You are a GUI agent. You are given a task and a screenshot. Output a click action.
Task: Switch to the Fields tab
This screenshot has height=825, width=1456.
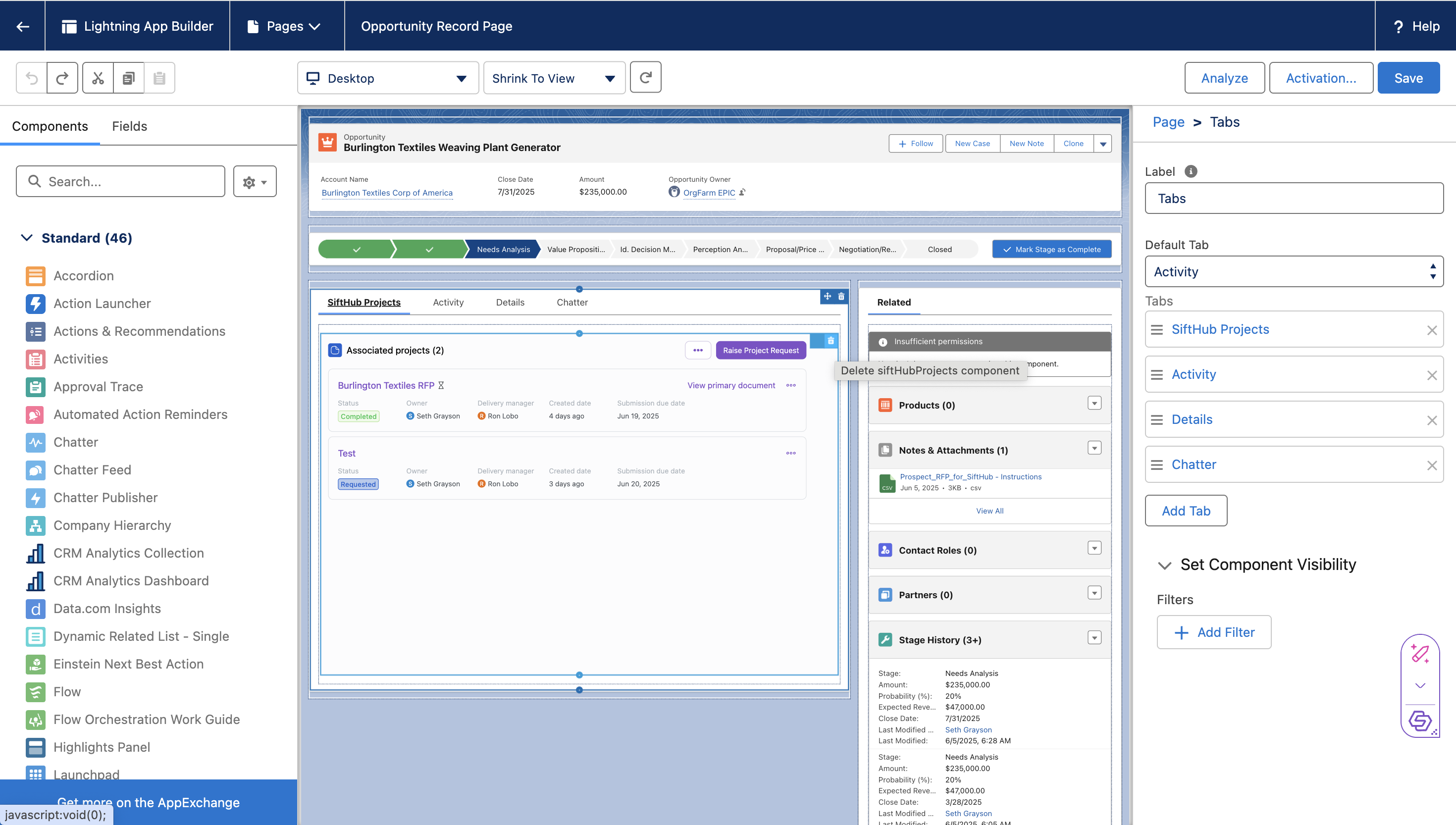129,126
